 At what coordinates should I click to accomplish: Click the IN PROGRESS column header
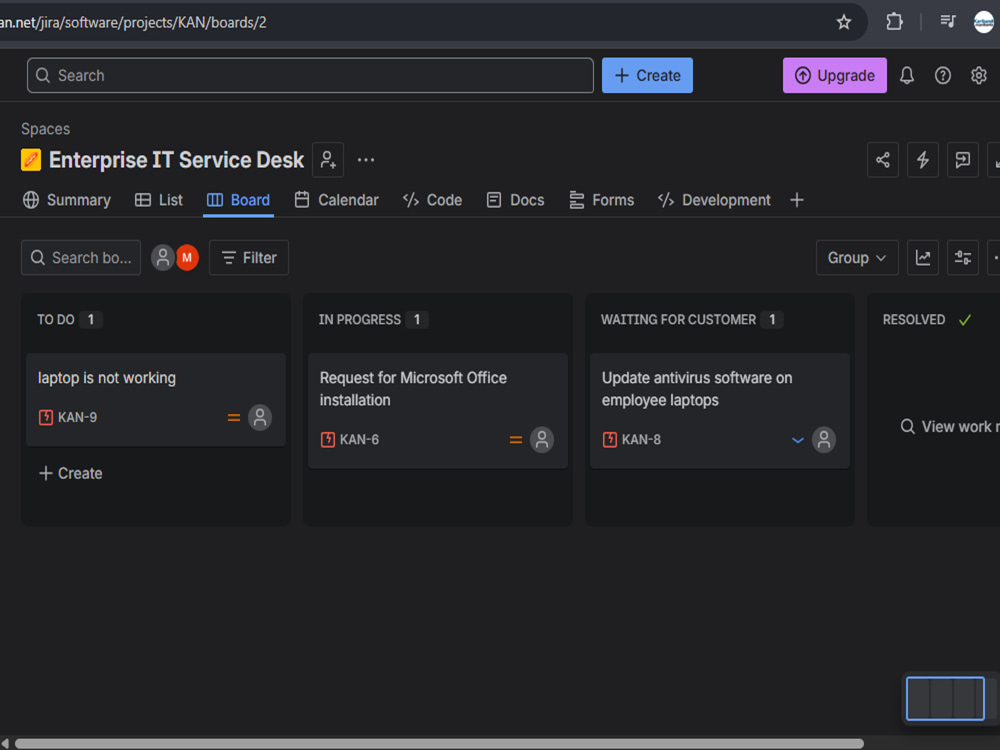(360, 320)
